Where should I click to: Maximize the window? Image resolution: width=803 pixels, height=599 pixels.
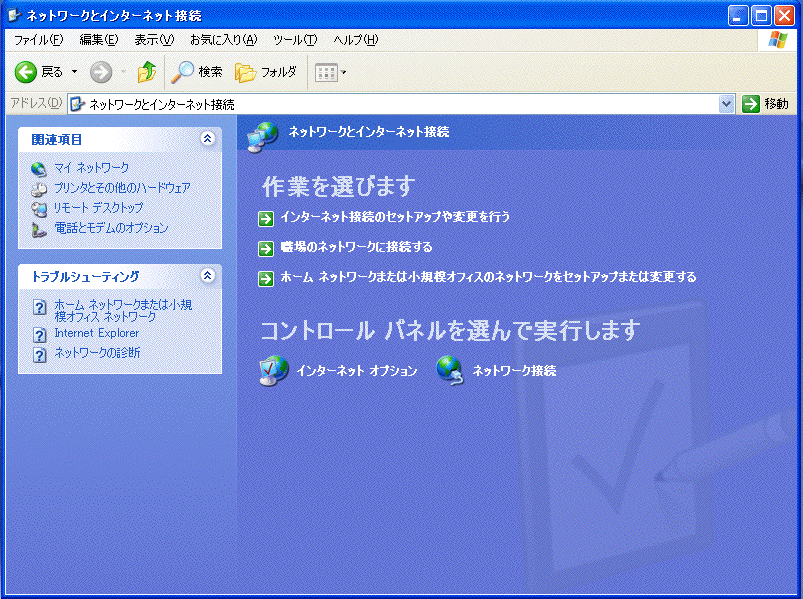click(761, 16)
